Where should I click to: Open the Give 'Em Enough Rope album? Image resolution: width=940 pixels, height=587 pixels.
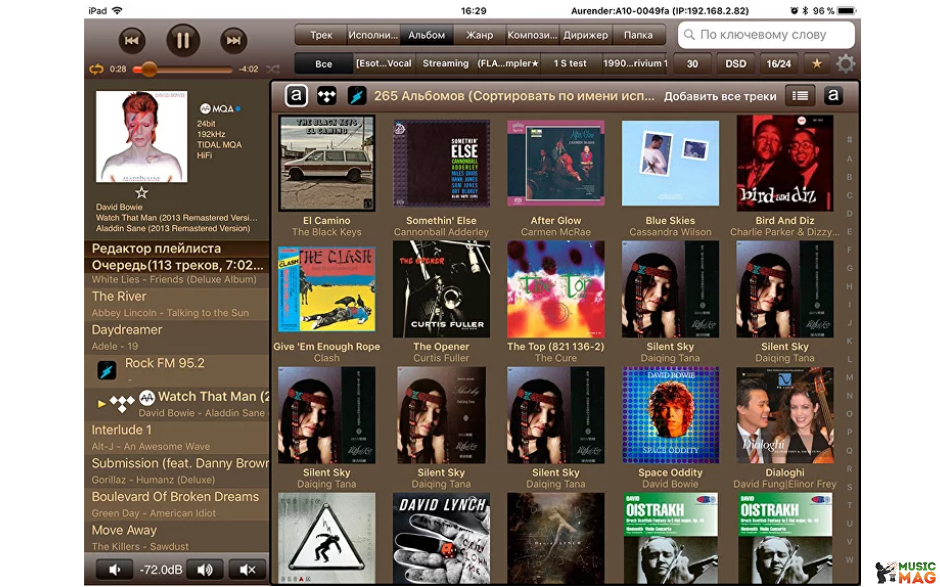click(327, 289)
